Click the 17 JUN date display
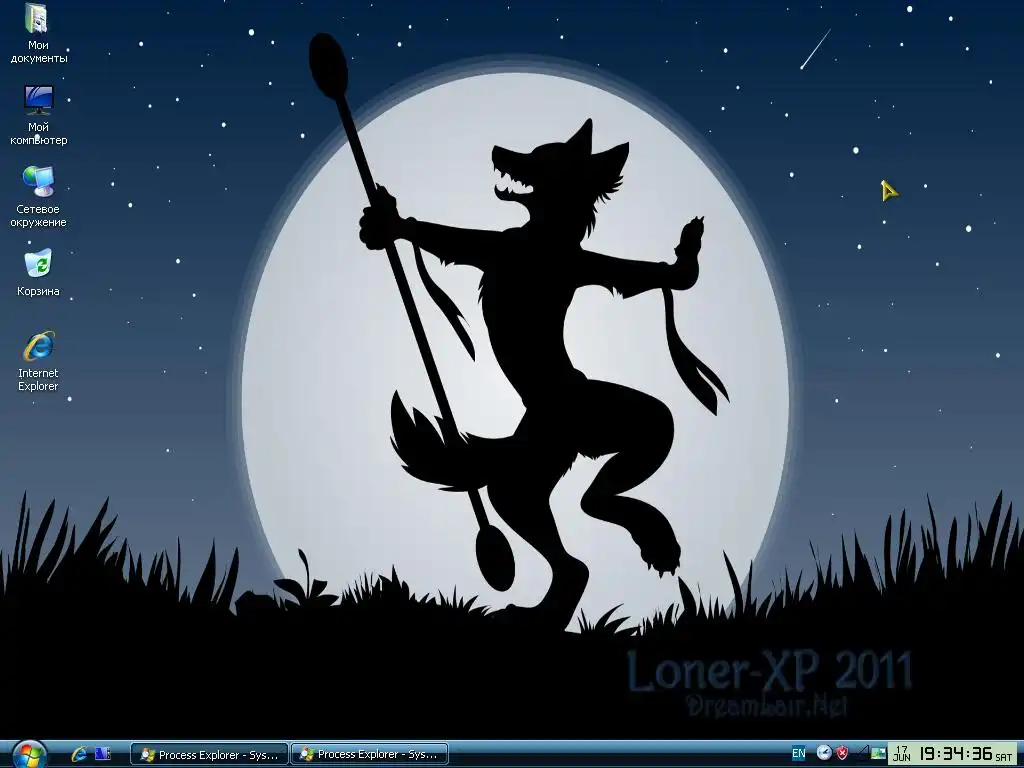The height and width of the screenshot is (768, 1024). click(902, 754)
